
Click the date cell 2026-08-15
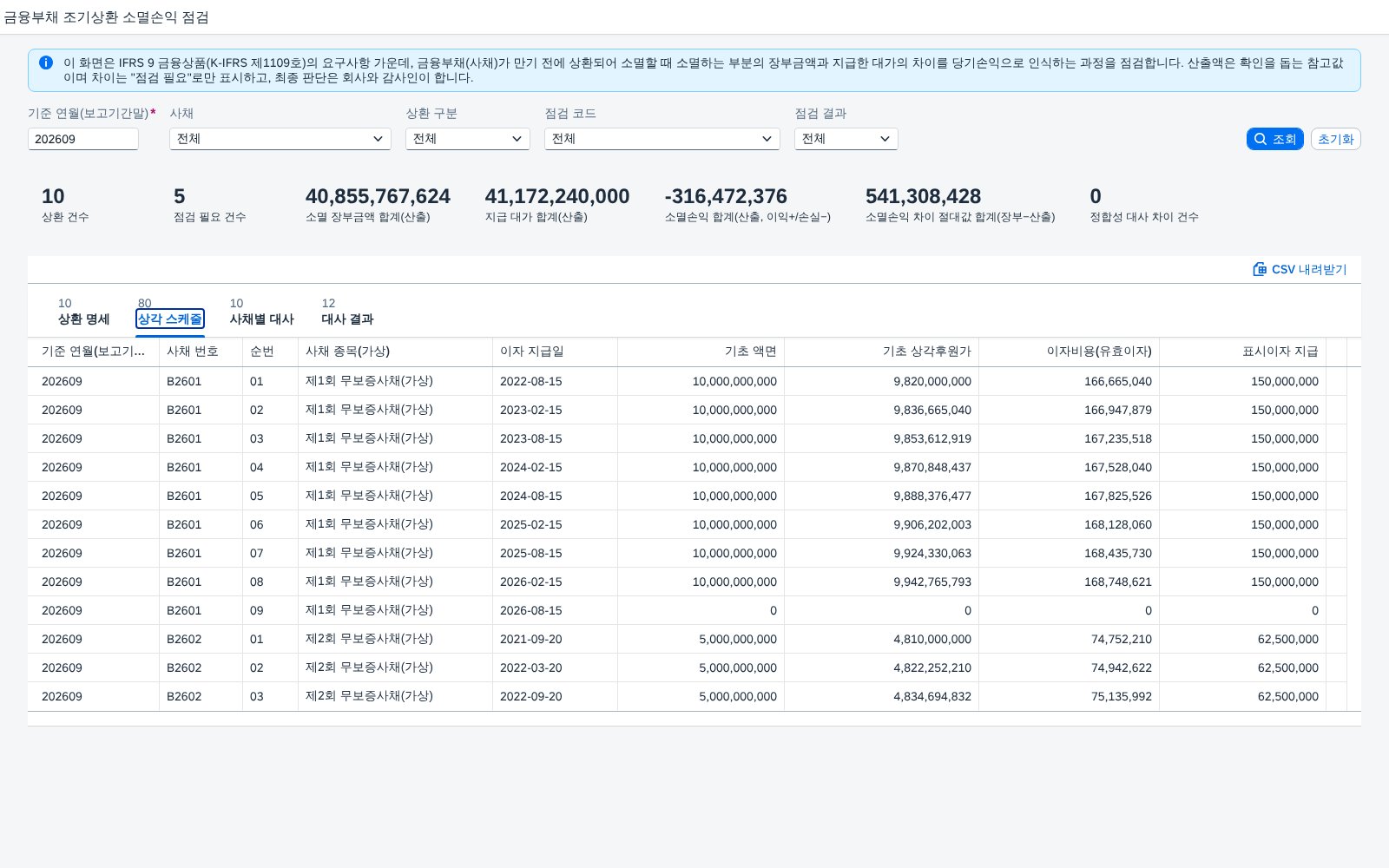(x=530, y=610)
